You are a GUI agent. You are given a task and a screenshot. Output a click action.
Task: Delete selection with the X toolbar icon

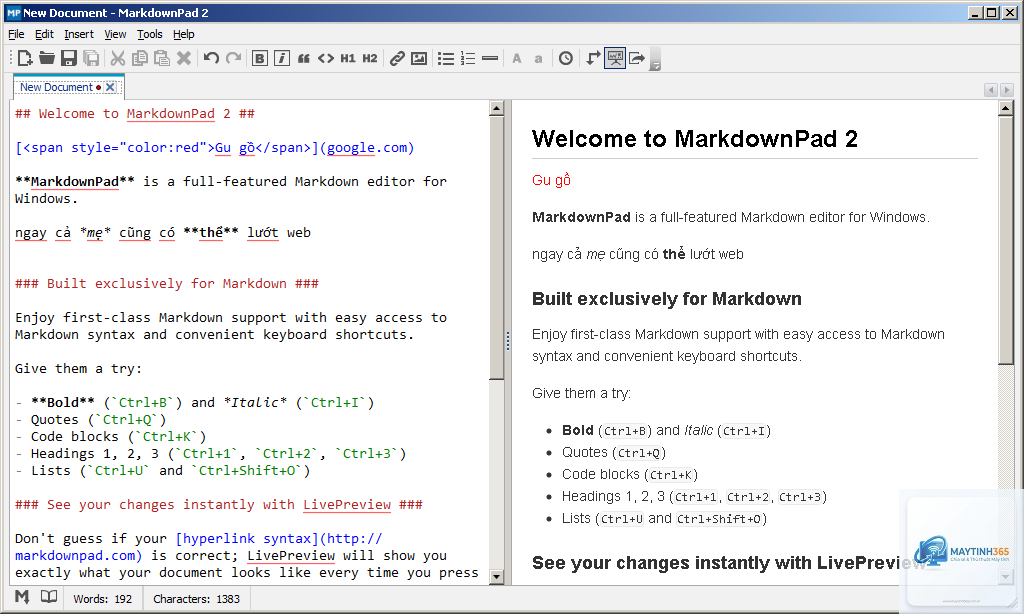184,58
